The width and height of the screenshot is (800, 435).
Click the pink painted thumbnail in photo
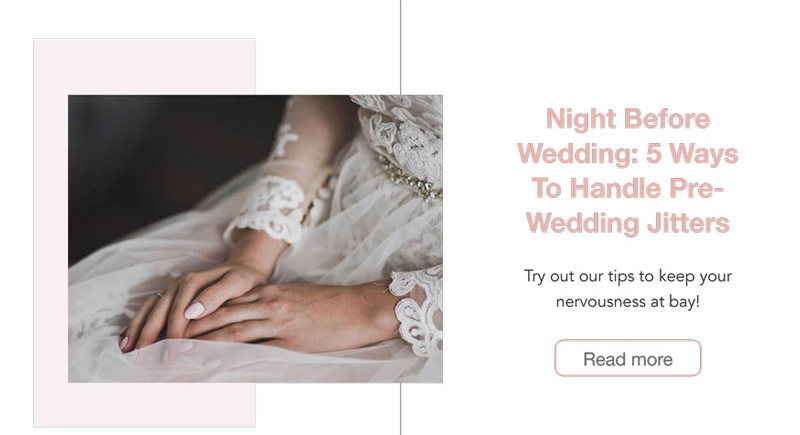coord(194,310)
